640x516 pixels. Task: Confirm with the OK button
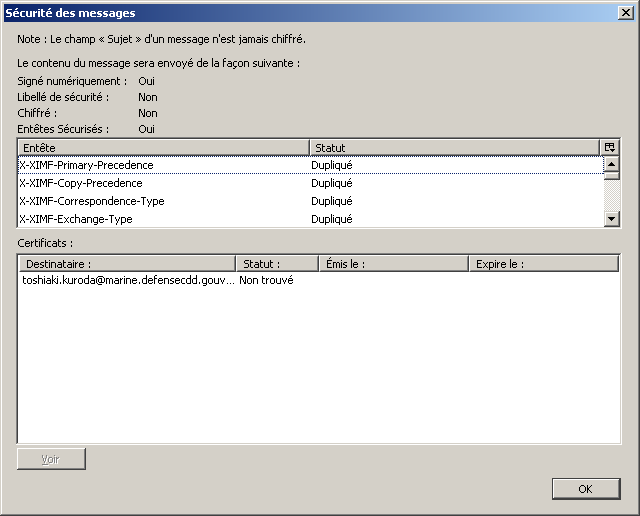tap(585, 488)
